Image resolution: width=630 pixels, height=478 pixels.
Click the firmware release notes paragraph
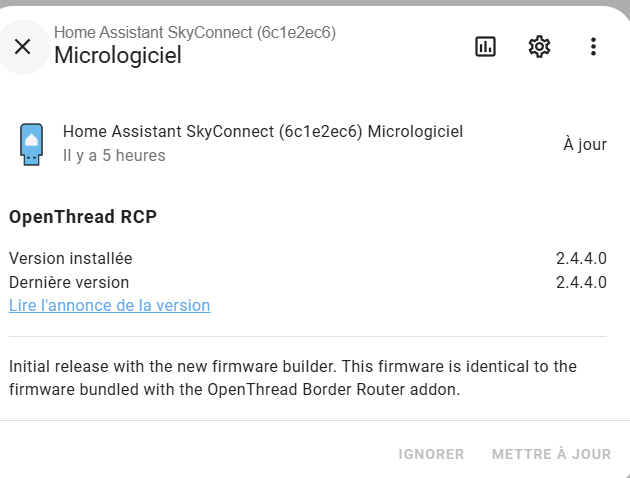293,378
